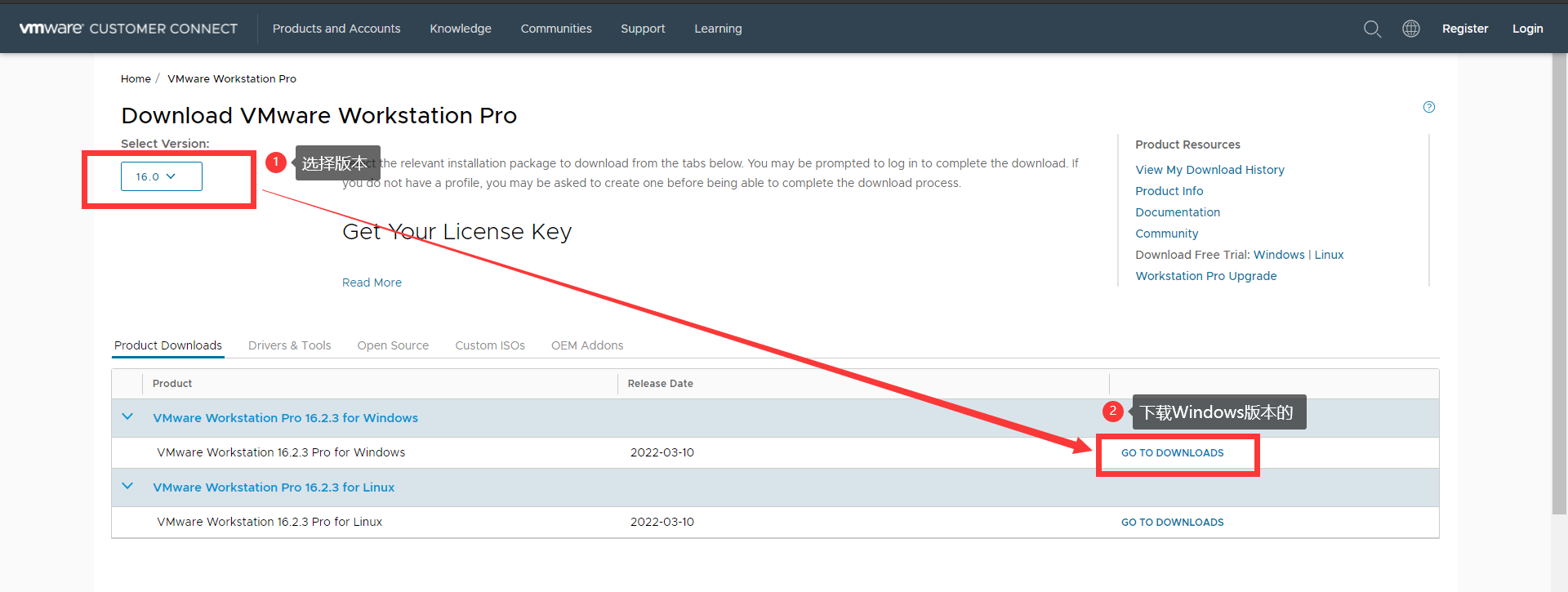Open Product Info link

(x=1169, y=191)
